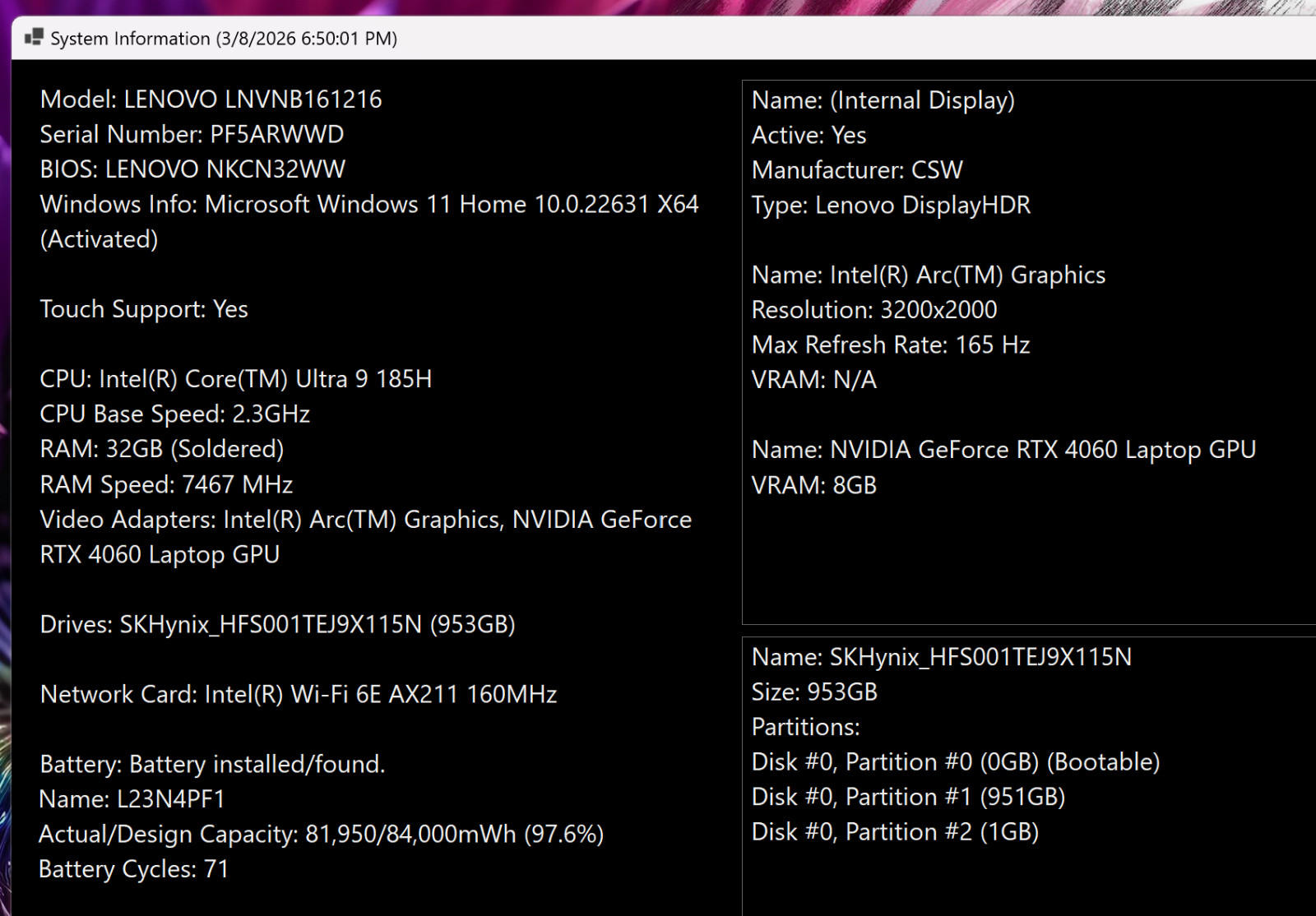This screenshot has height=916, width=1316.
Task: Select the RAM Speed: 7467 MHz line
Action: (166, 484)
